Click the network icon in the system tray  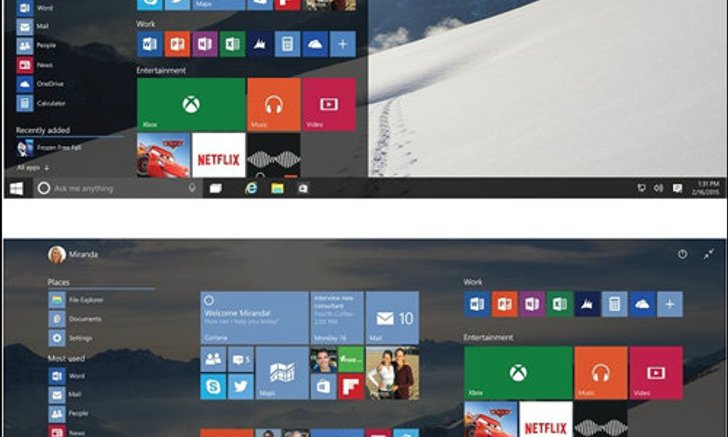click(x=641, y=188)
